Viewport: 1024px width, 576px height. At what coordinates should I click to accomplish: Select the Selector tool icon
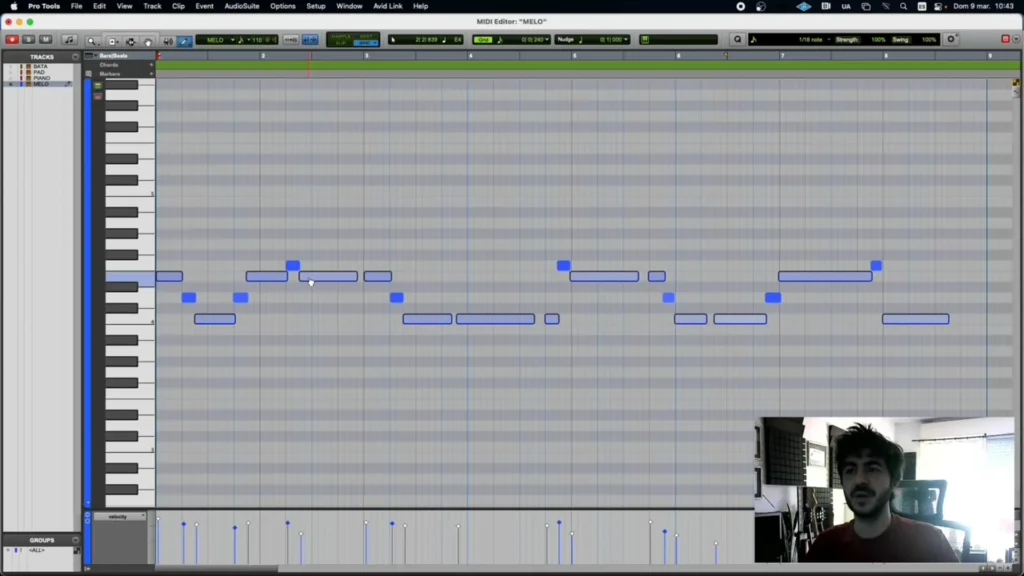[x=131, y=40]
